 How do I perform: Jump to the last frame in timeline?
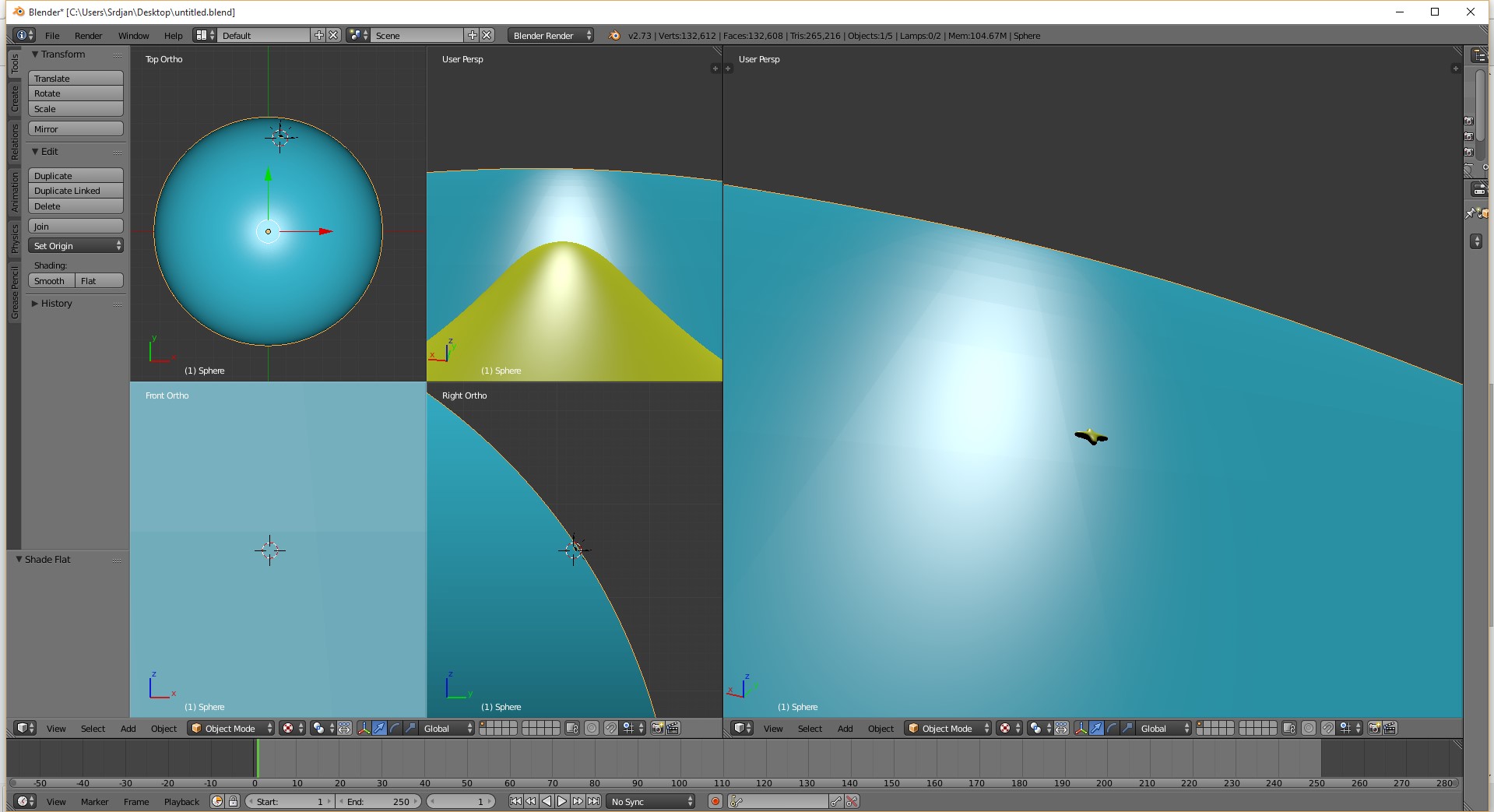point(594,802)
